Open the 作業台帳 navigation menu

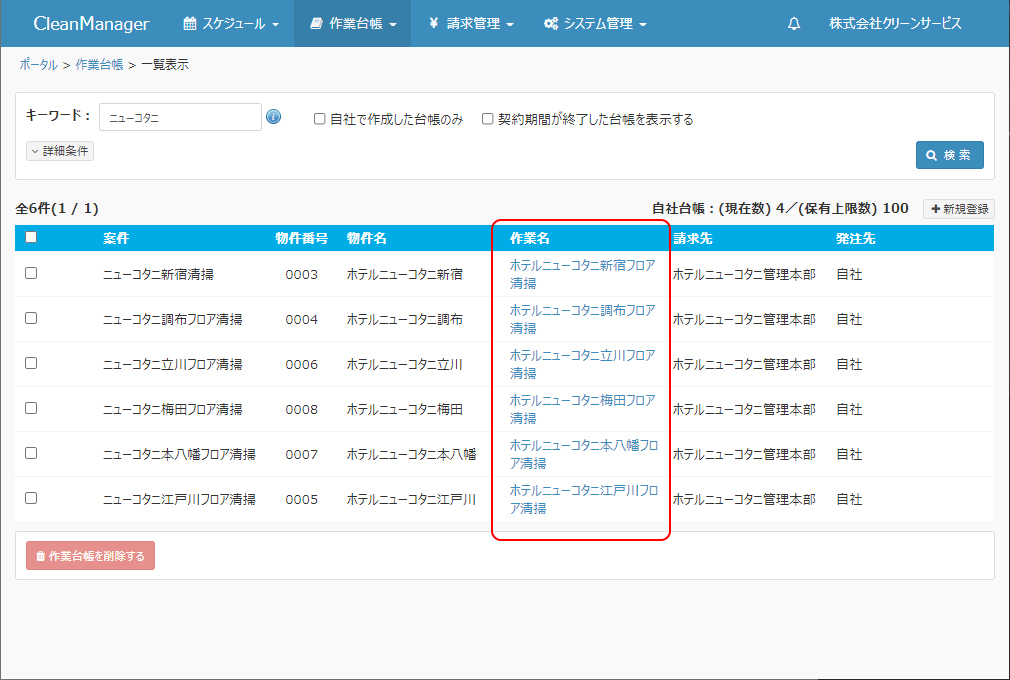click(x=352, y=24)
